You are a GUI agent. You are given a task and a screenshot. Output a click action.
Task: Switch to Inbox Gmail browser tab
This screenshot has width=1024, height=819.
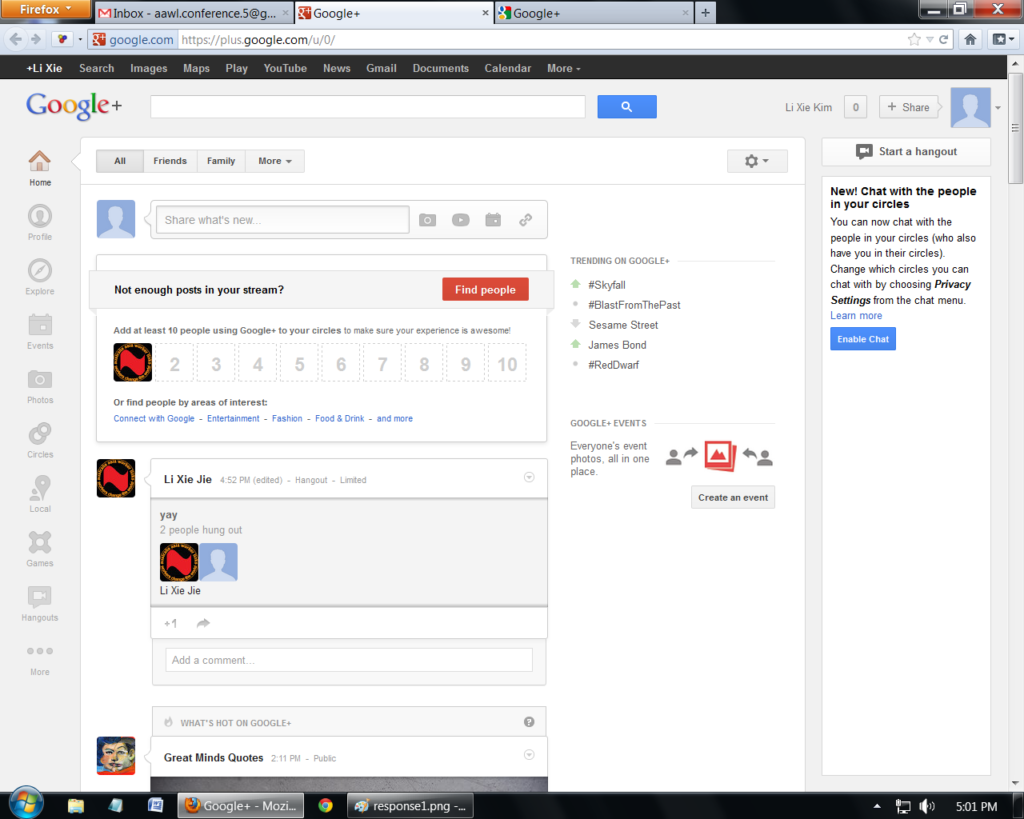[194, 13]
